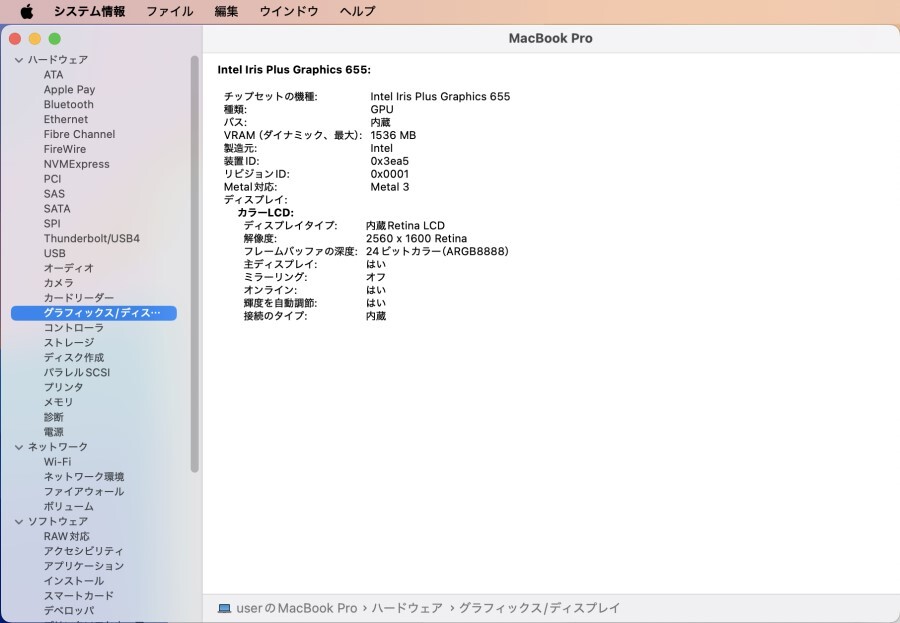Select デベロッパ in the sidebar
This screenshot has height=623, width=900.
(68, 611)
